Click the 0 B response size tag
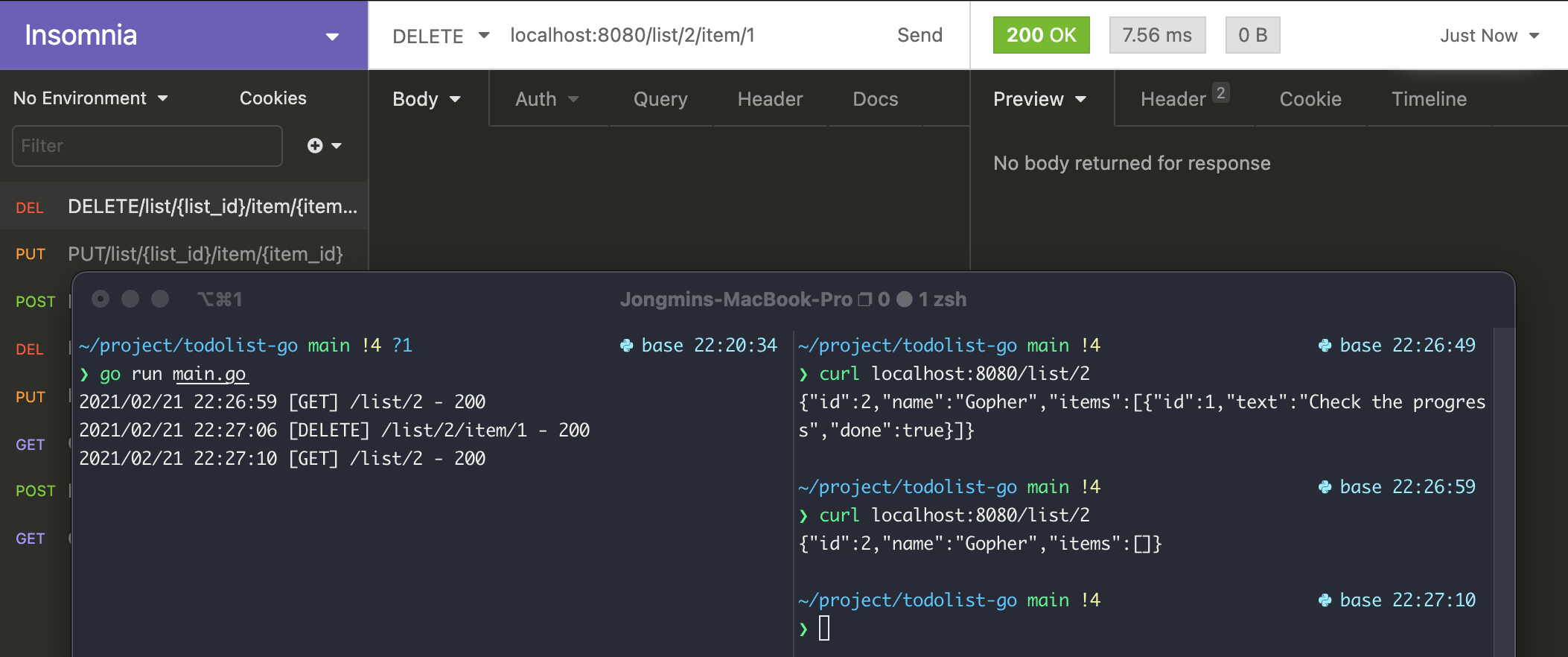 pyautogui.click(x=1252, y=35)
